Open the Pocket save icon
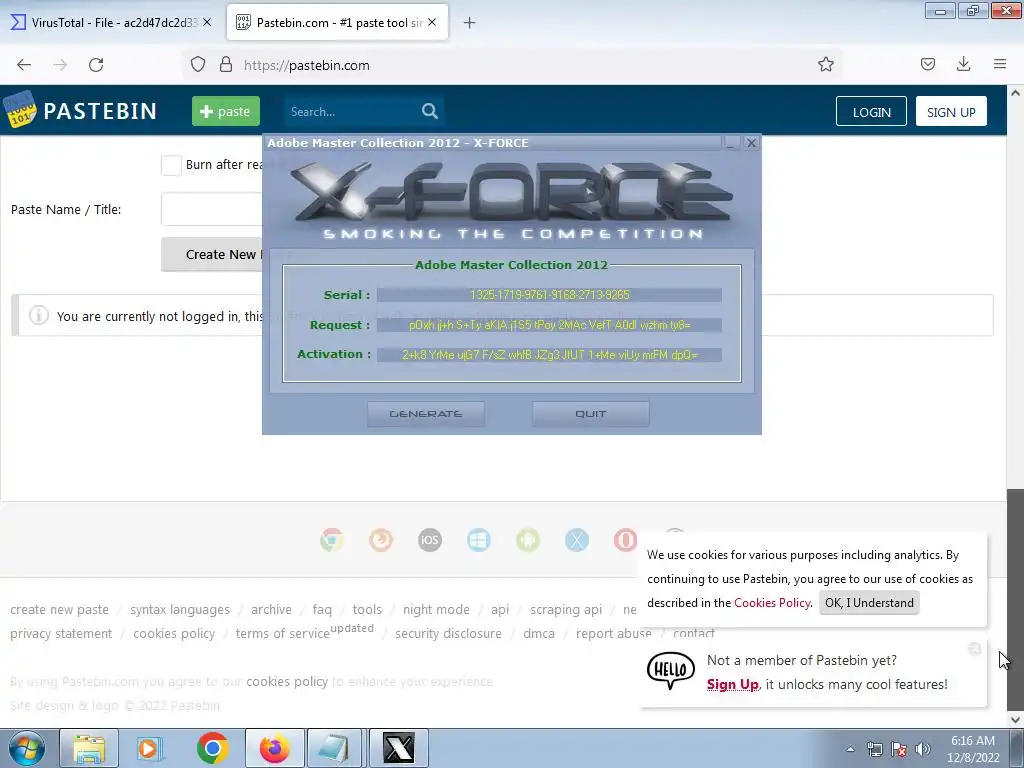This screenshot has height=768, width=1024. 928,64
